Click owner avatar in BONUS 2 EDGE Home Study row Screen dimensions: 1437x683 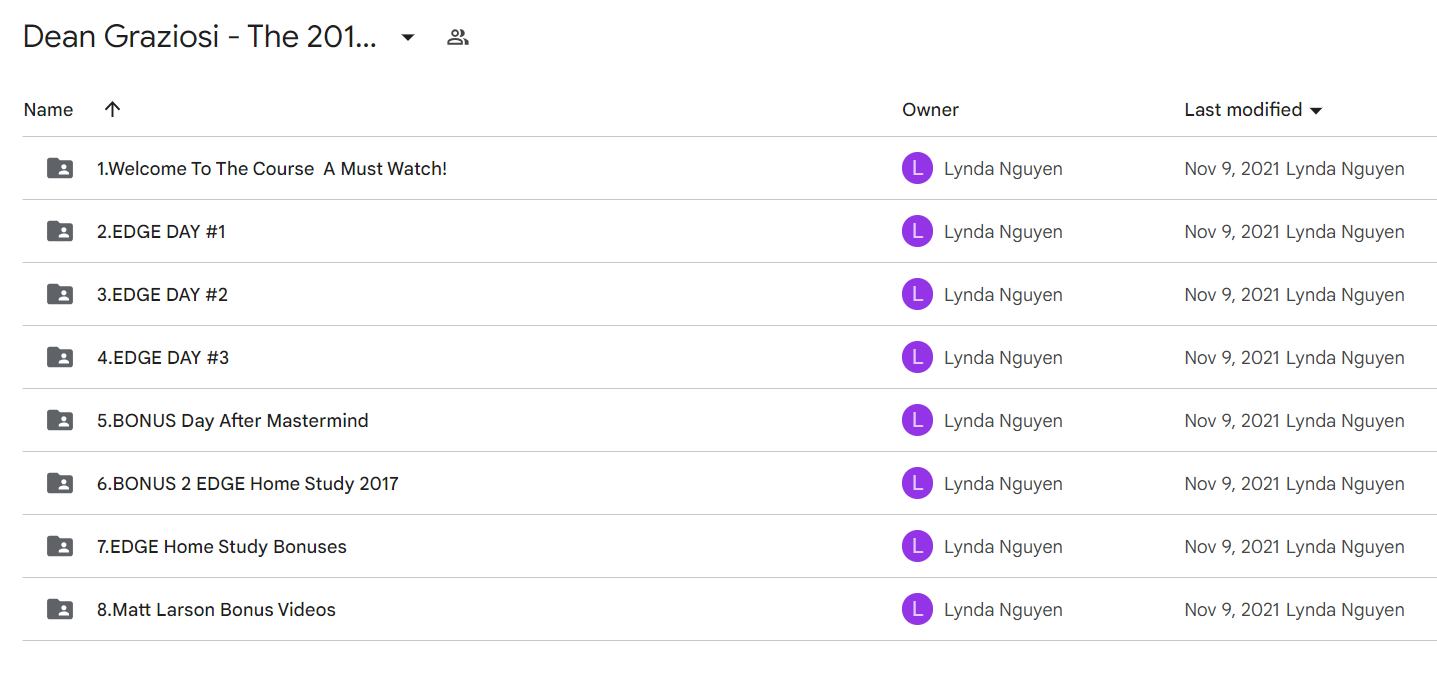(917, 483)
